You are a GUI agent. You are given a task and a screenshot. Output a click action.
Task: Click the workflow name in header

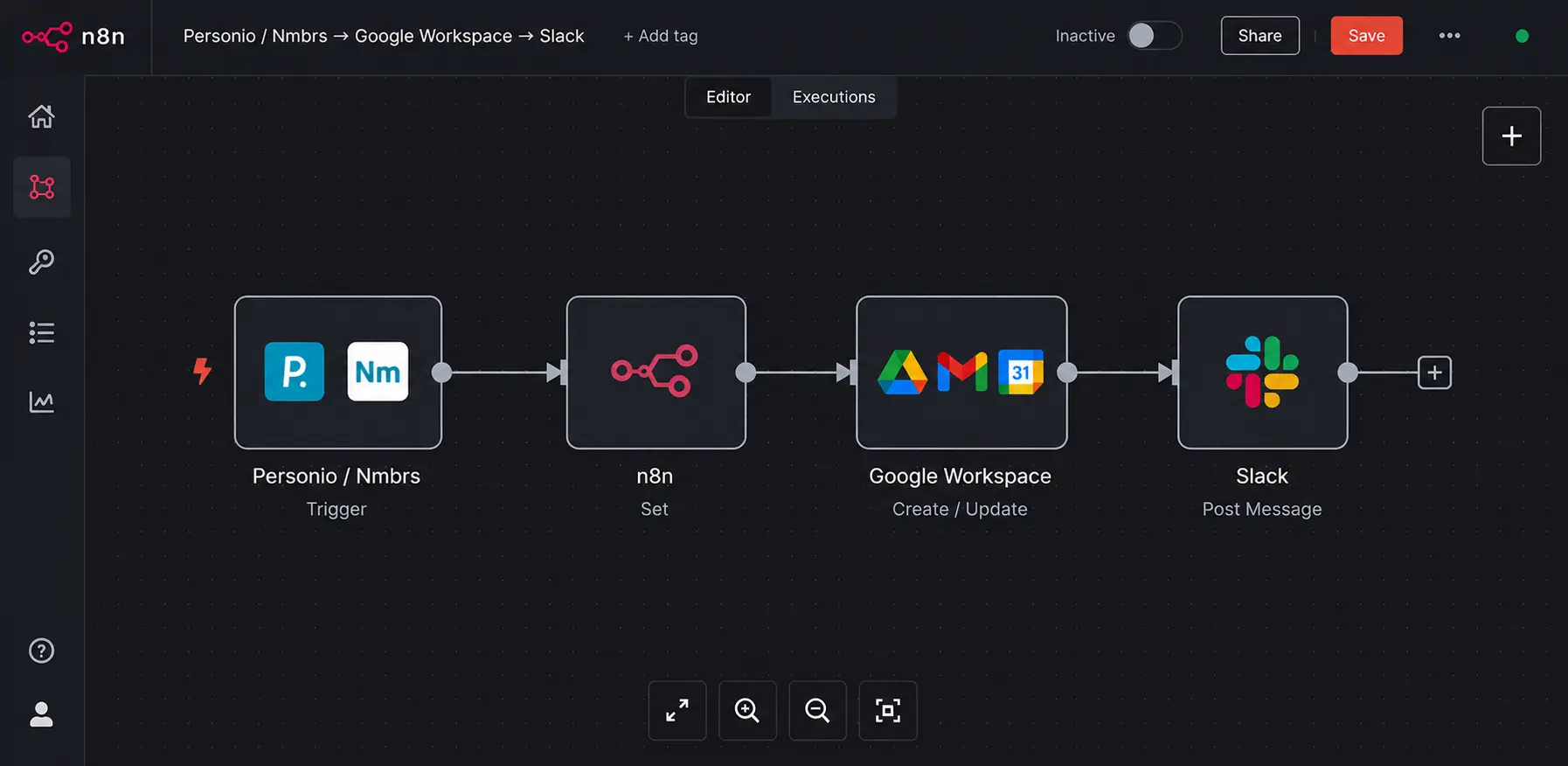pos(384,36)
